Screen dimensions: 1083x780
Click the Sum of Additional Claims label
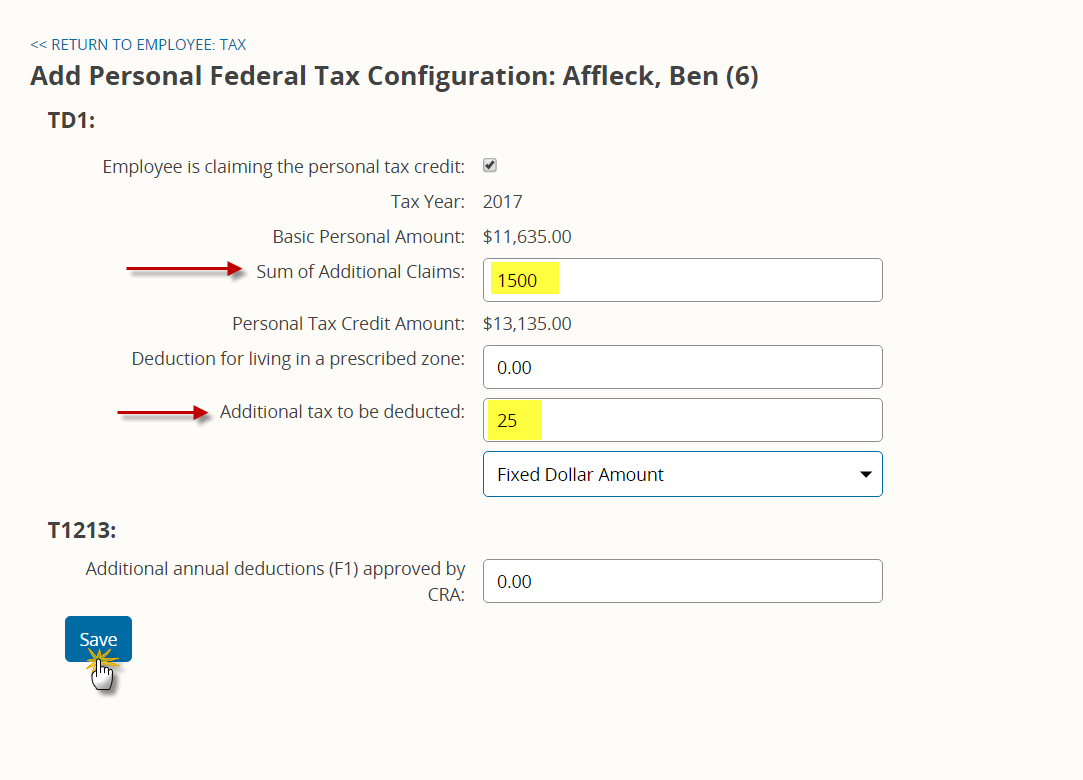(361, 272)
